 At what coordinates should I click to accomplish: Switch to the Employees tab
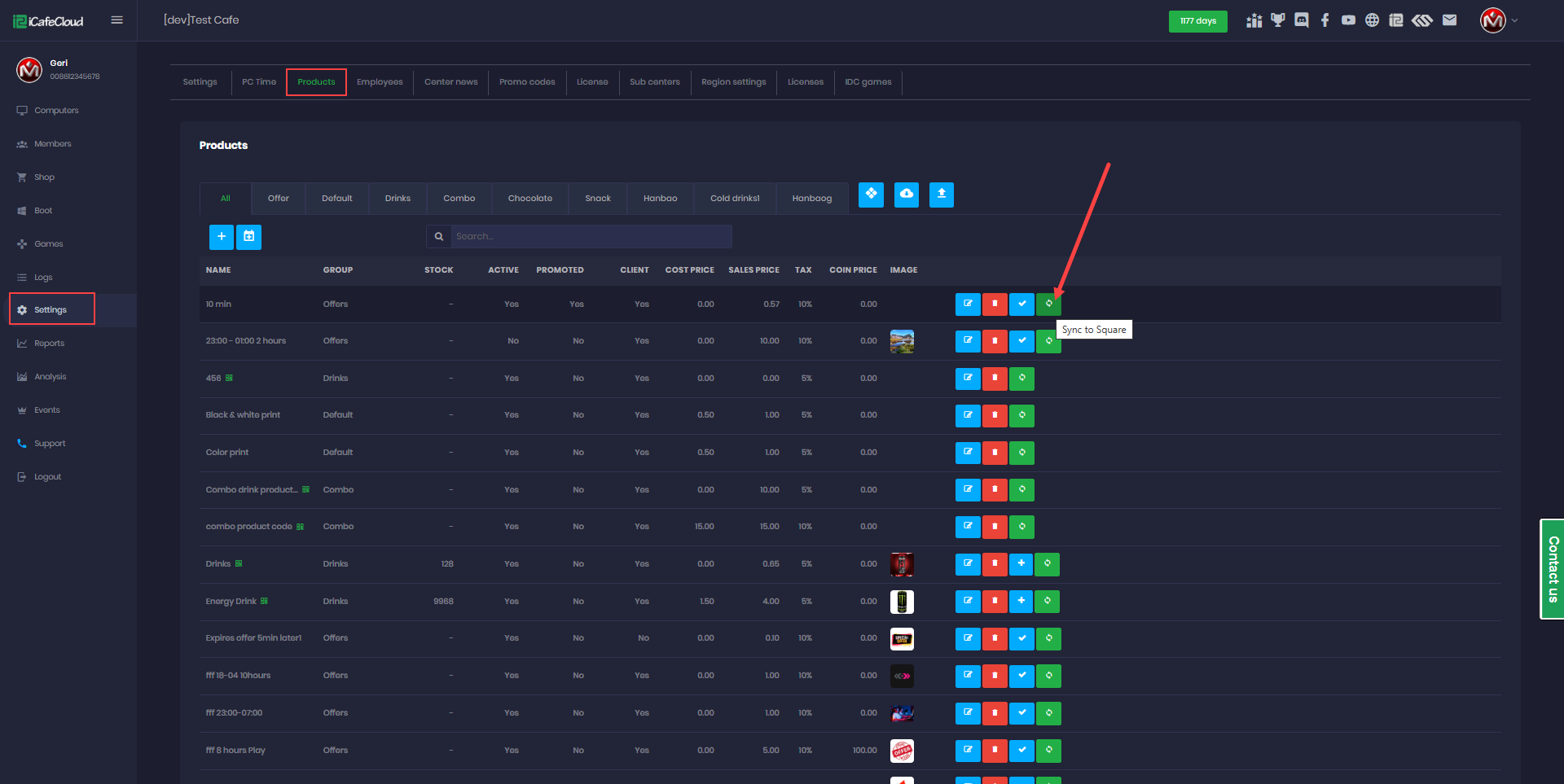(x=380, y=82)
